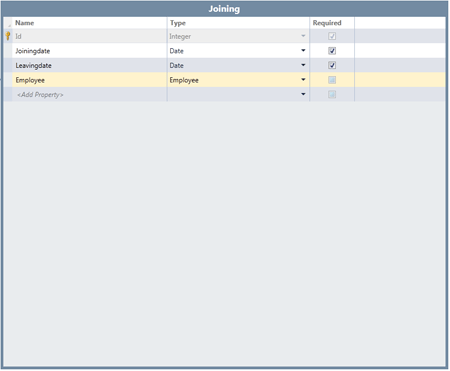The image size is (450, 371).
Task: Toggle Required checkbox for Joiningdate
Action: 332,51
